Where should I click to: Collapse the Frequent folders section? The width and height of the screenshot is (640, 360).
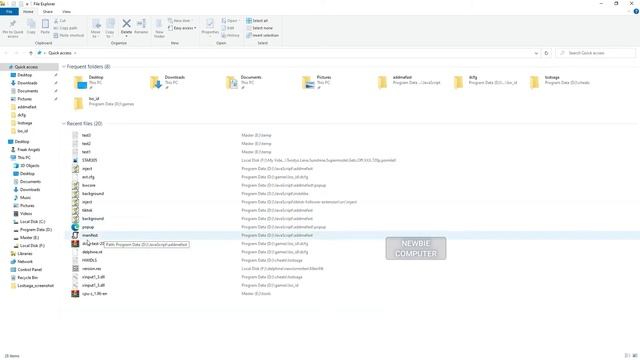pos(64,67)
